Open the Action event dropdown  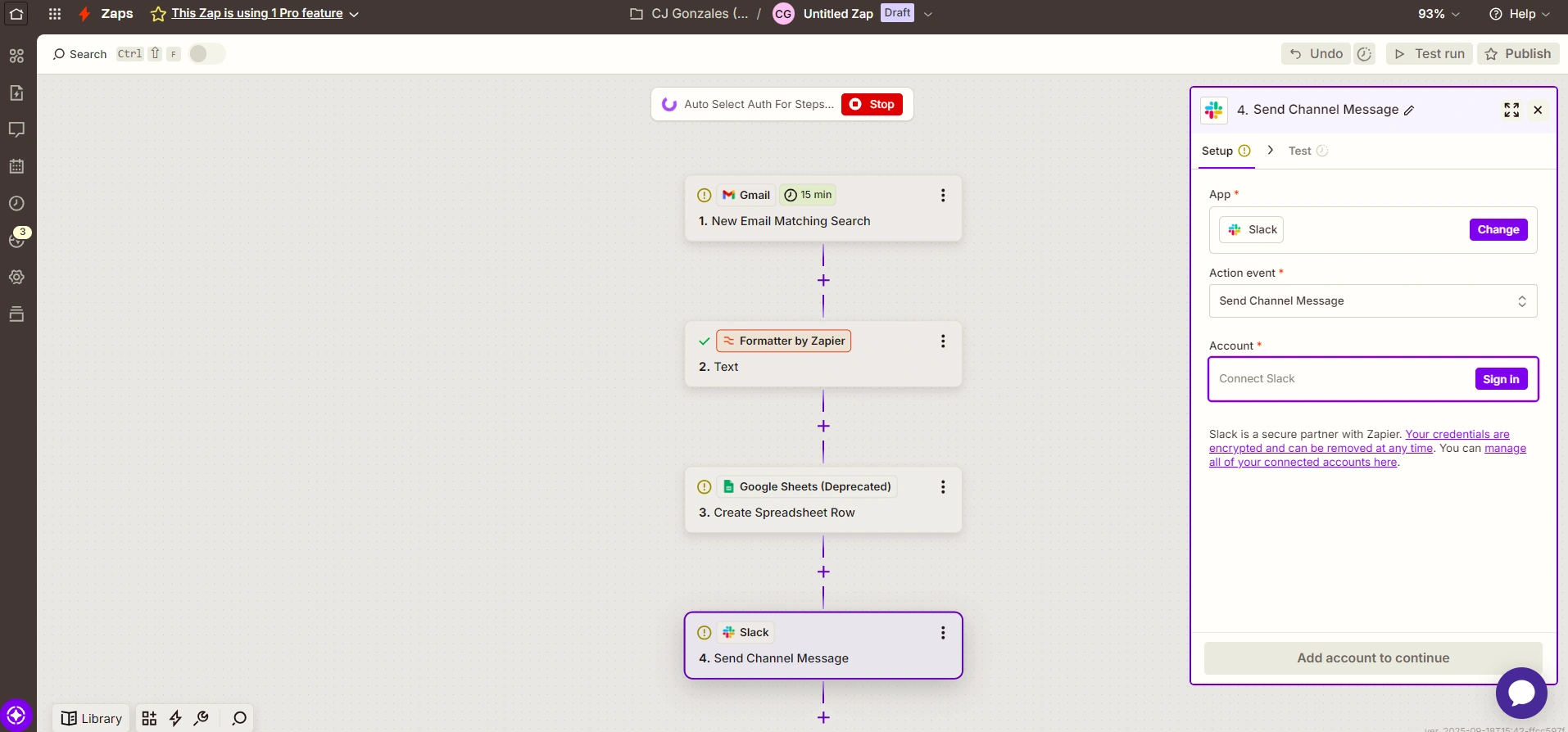(1373, 300)
